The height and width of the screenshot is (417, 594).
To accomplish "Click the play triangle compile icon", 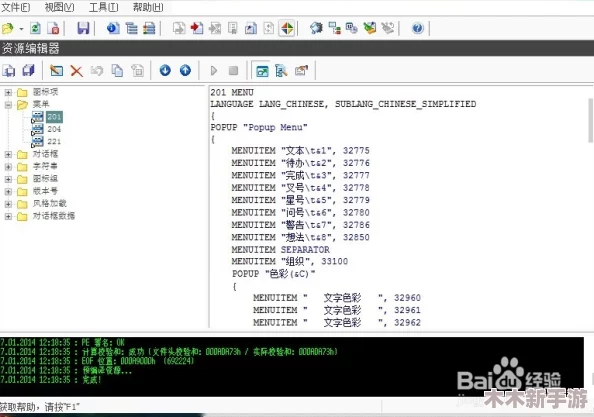I will point(214,70).
